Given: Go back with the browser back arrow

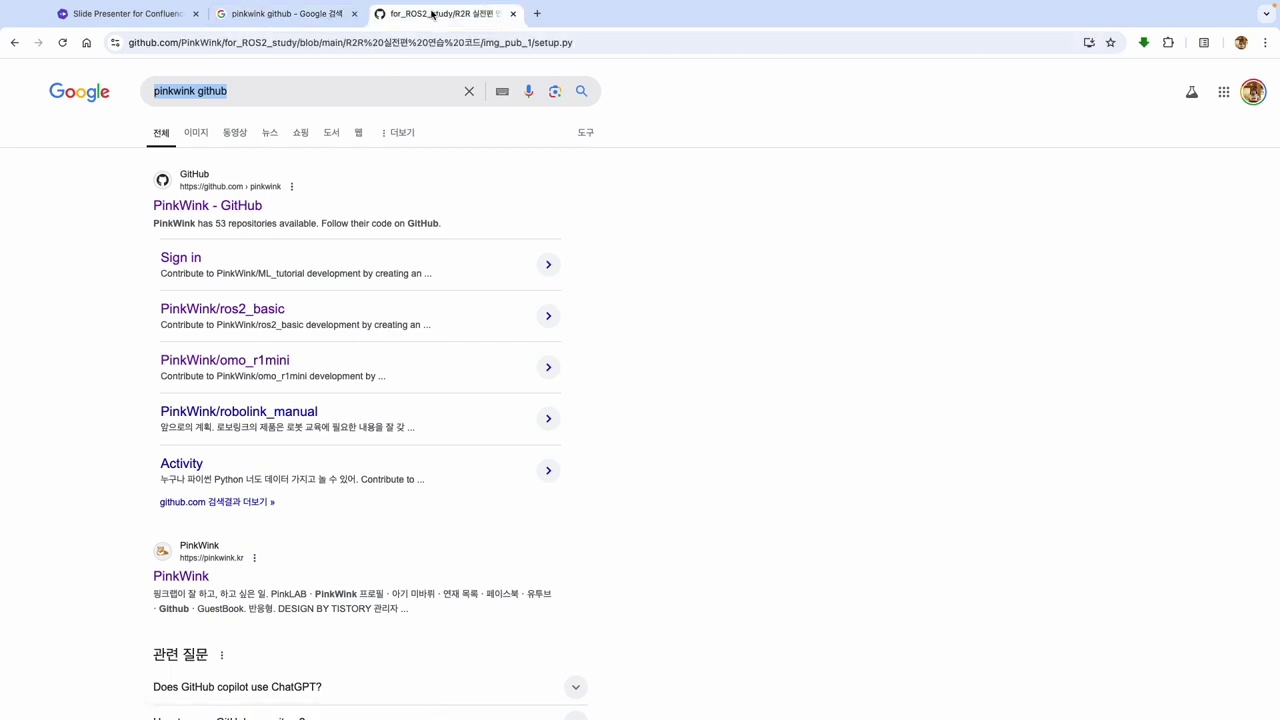Looking at the screenshot, I should (x=15, y=43).
